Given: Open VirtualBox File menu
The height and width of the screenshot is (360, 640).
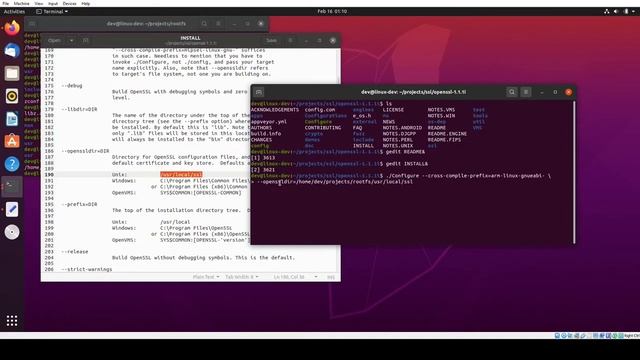Looking at the screenshot, I should click(6, 3).
